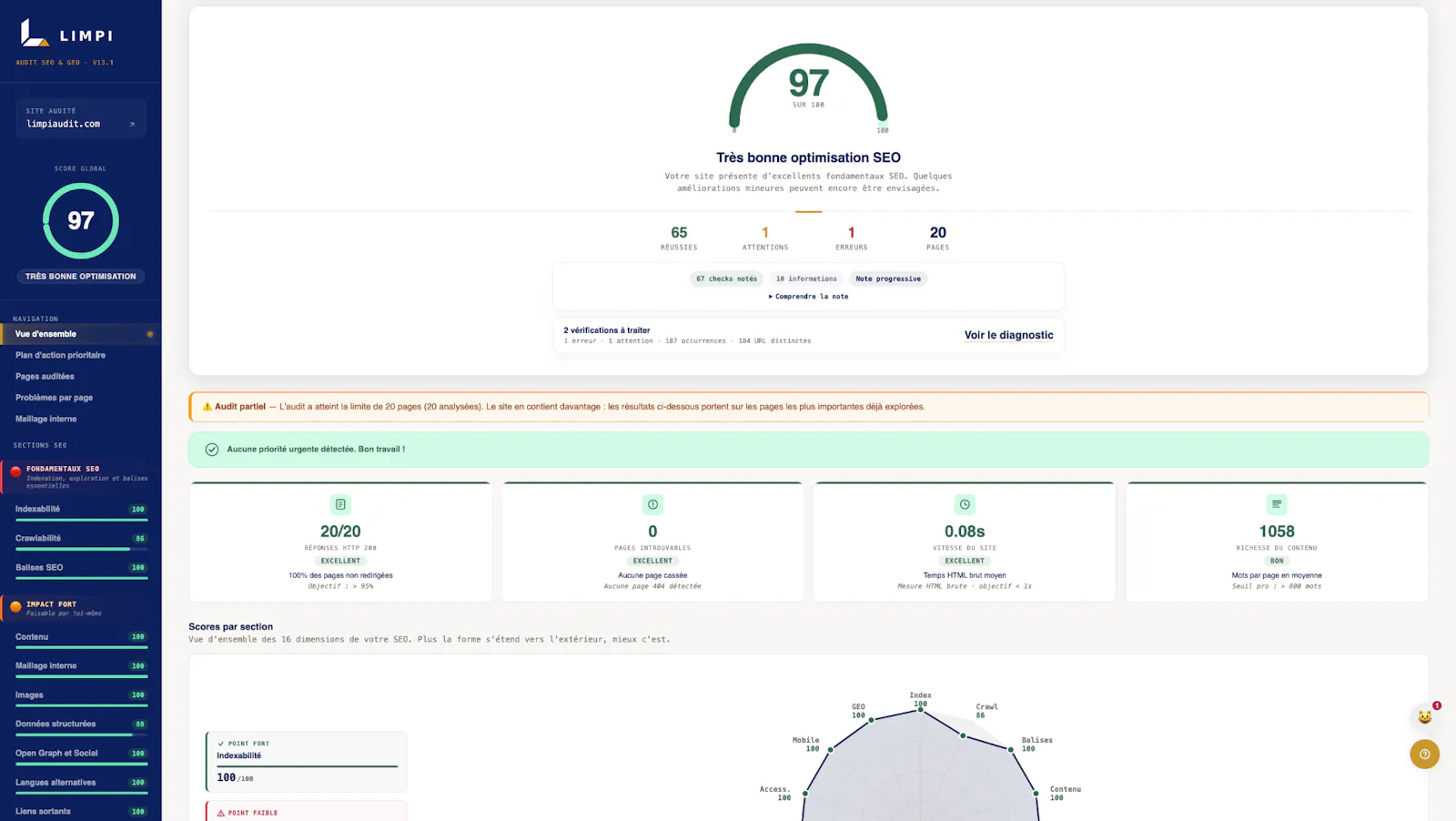Click the Crawl 86 radar label
Screen dimensions: 1456x821
click(986, 711)
